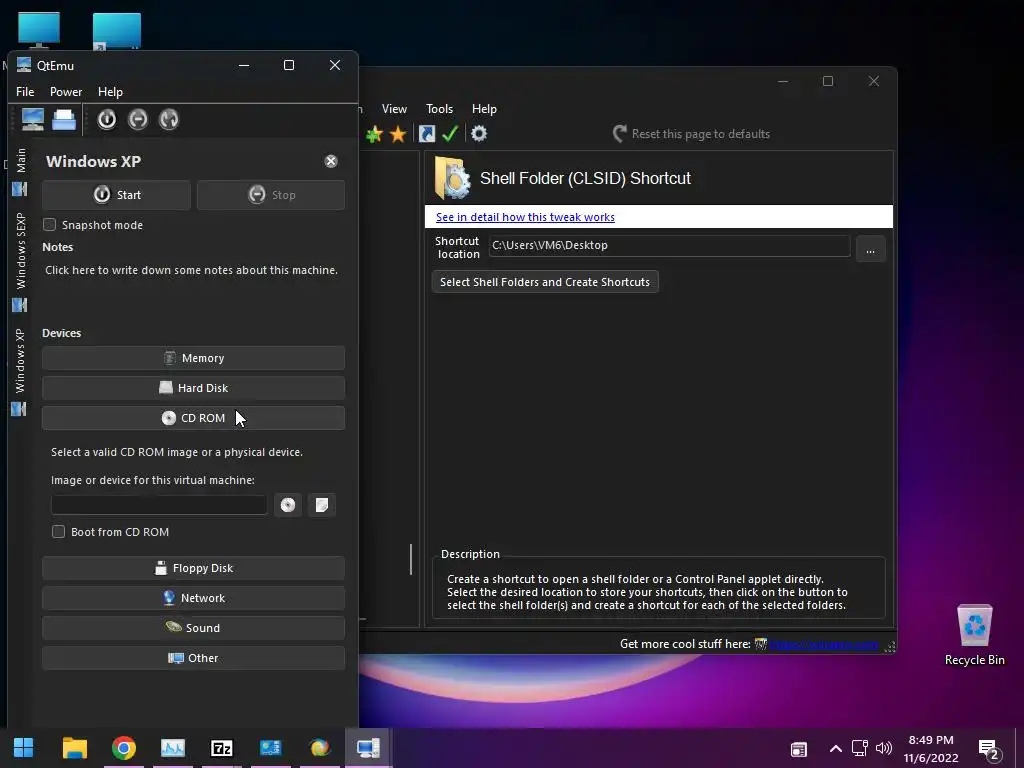1024x768 pixels.
Task: Click the open machine drive toolbar icon
Action: (64, 120)
